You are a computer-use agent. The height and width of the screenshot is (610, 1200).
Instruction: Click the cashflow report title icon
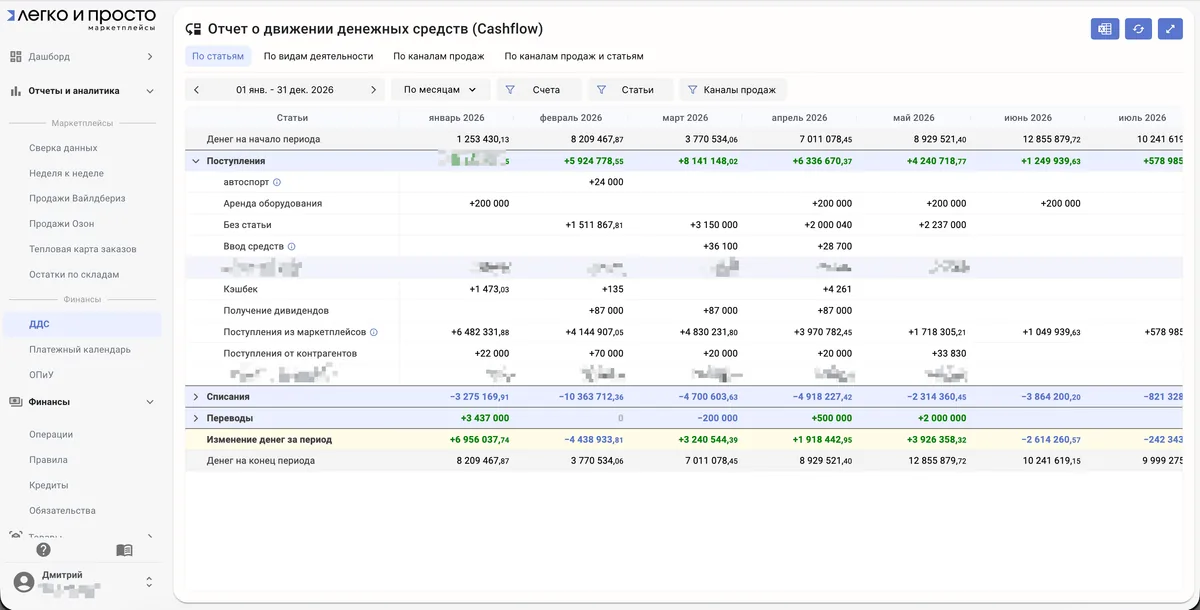[x=194, y=29]
